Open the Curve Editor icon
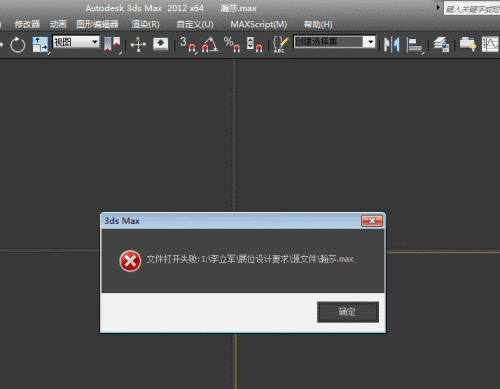 pyautogui.click(x=490, y=44)
